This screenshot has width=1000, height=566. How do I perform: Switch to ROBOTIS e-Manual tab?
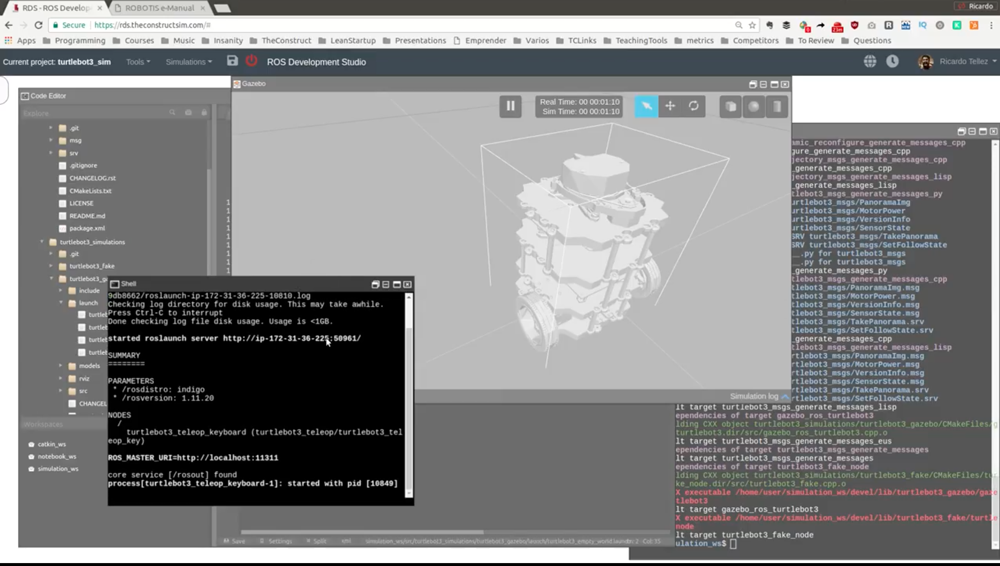point(159,8)
